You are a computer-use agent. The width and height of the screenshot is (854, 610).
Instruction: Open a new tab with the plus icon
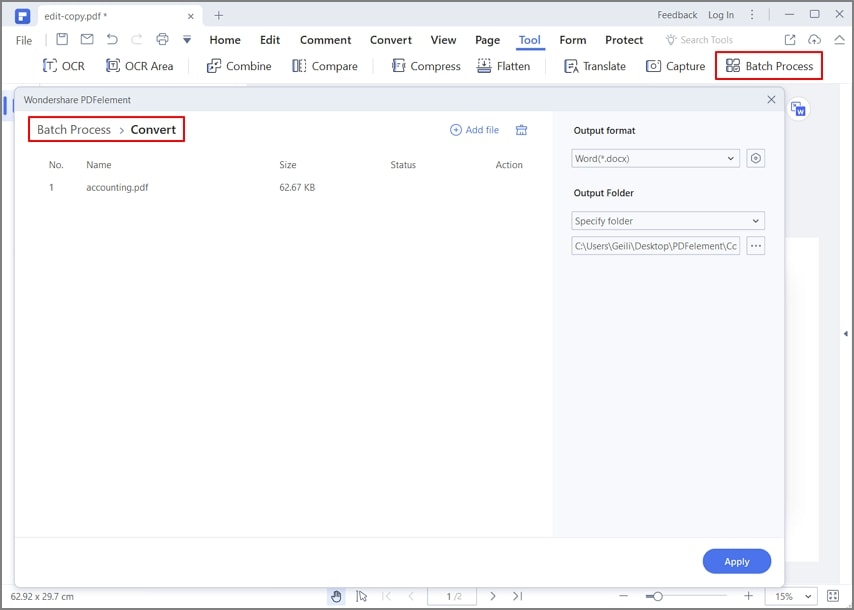pos(218,15)
